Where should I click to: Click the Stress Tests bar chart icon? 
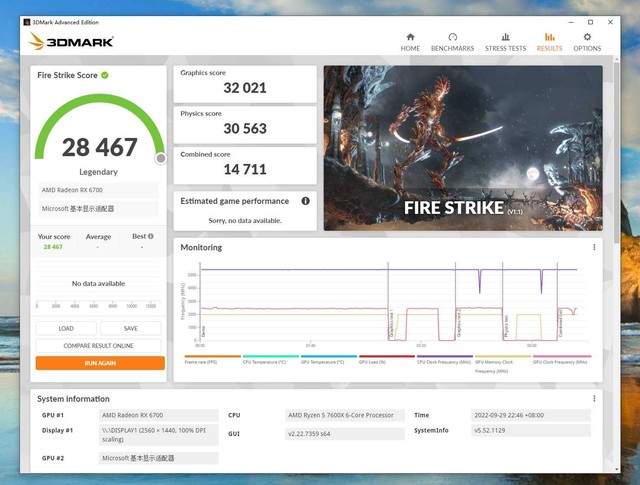point(505,37)
